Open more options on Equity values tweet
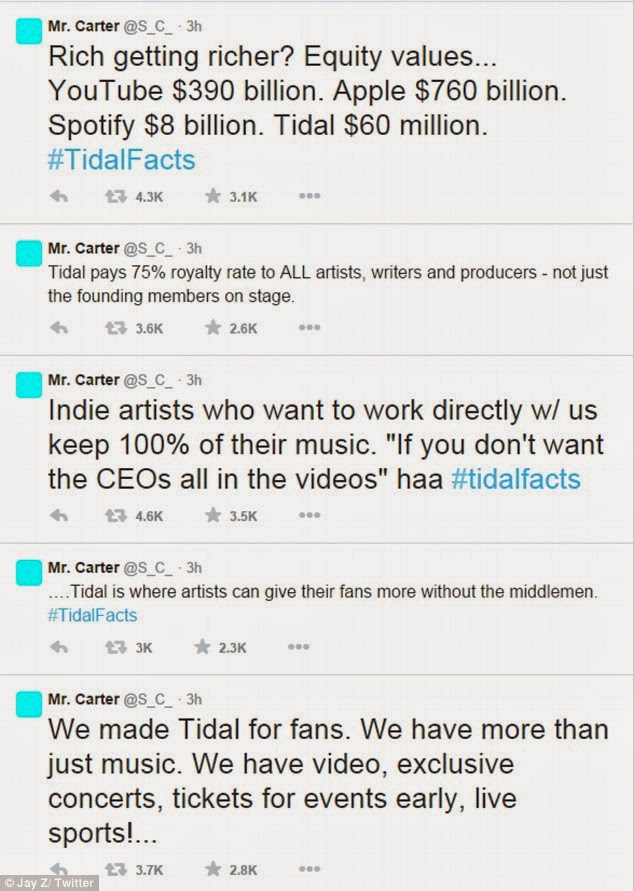This screenshot has width=634, height=891. 309,197
